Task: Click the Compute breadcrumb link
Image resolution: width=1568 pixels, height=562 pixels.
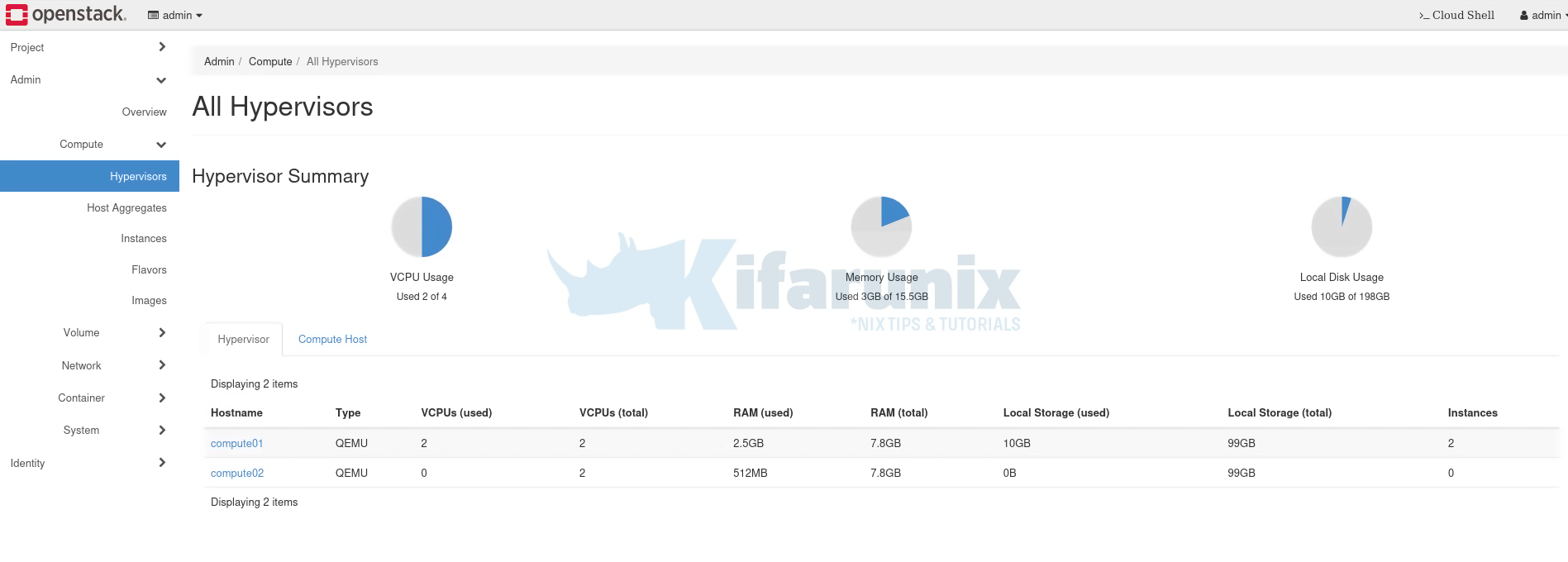Action: coord(270,62)
